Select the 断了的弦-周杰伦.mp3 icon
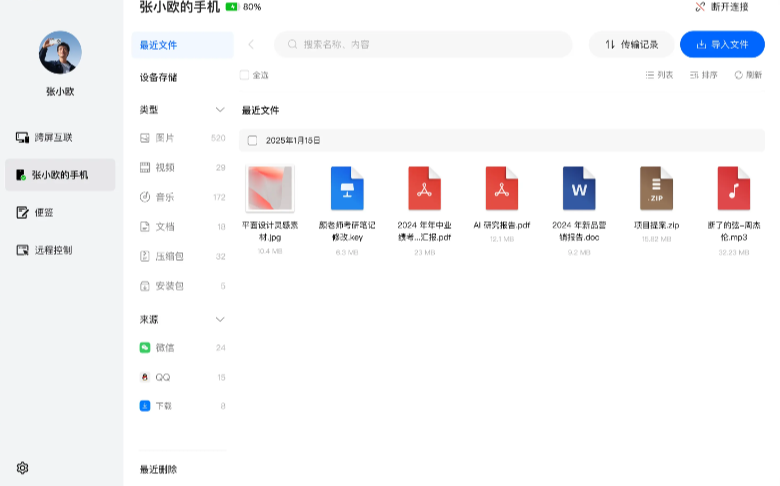 [734, 189]
